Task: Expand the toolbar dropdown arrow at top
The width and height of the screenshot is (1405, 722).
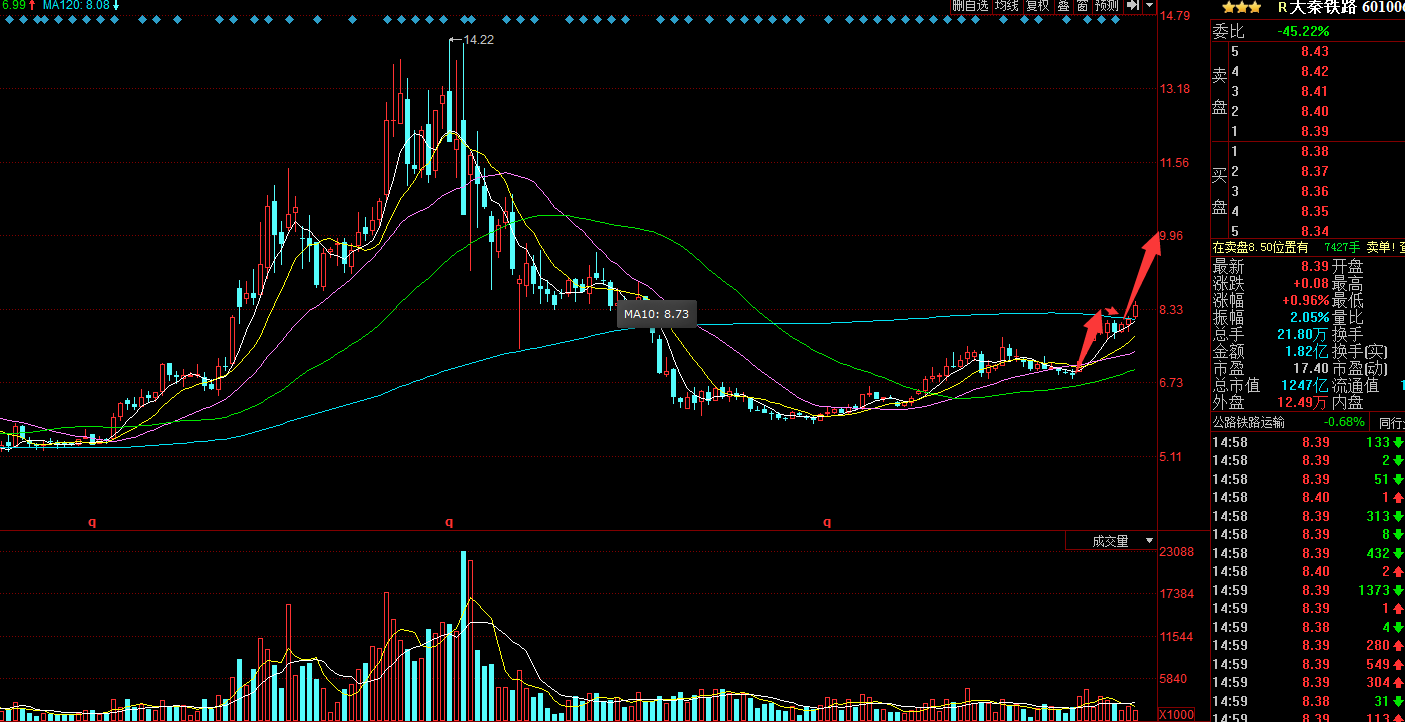Action: click(x=1150, y=6)
